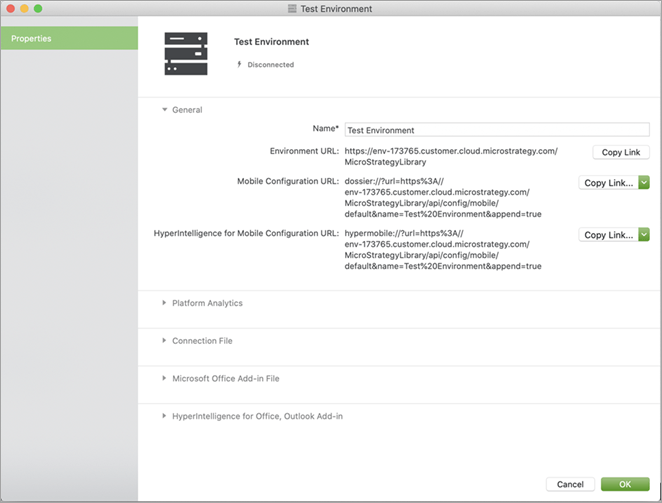The image size is (662, 503).
Task: Copy the Environment URL link
Action: pyautogui.click(x=620, y=152)
